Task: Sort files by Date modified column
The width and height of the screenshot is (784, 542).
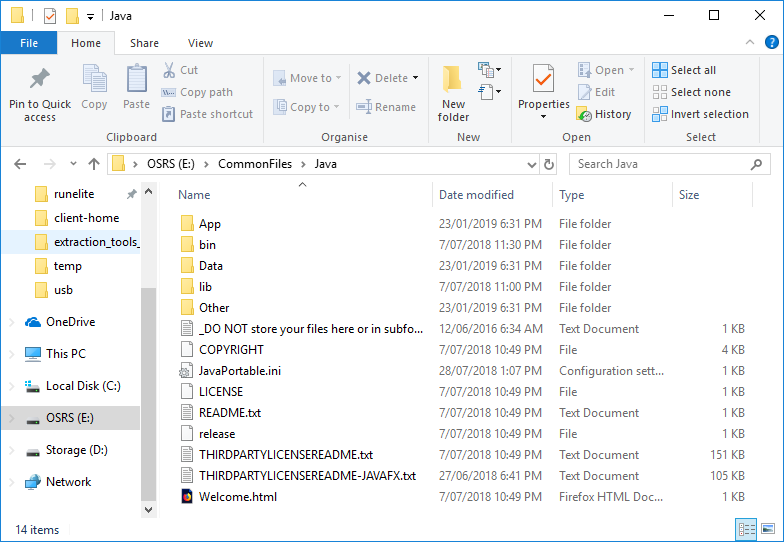Action: (x=476, y=195)
